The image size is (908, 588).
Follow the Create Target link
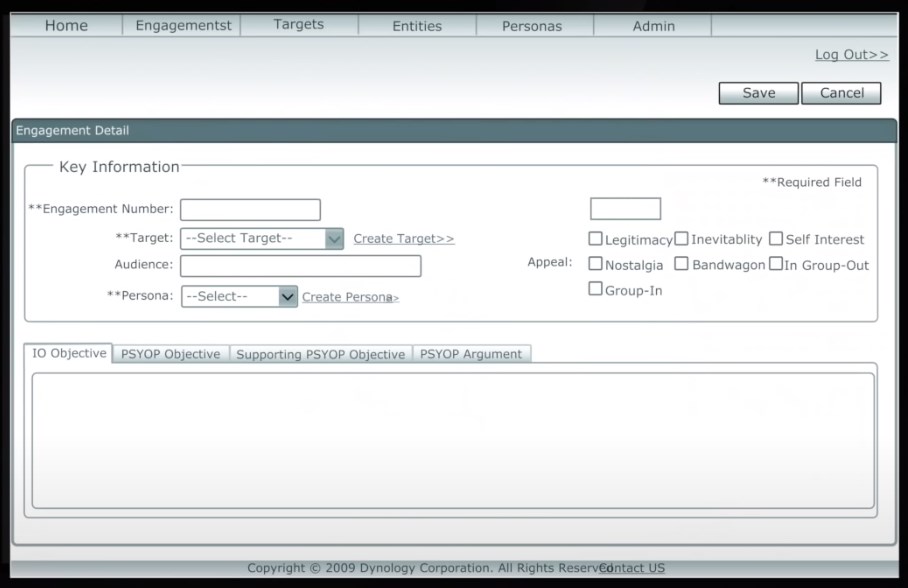(404, 239)
